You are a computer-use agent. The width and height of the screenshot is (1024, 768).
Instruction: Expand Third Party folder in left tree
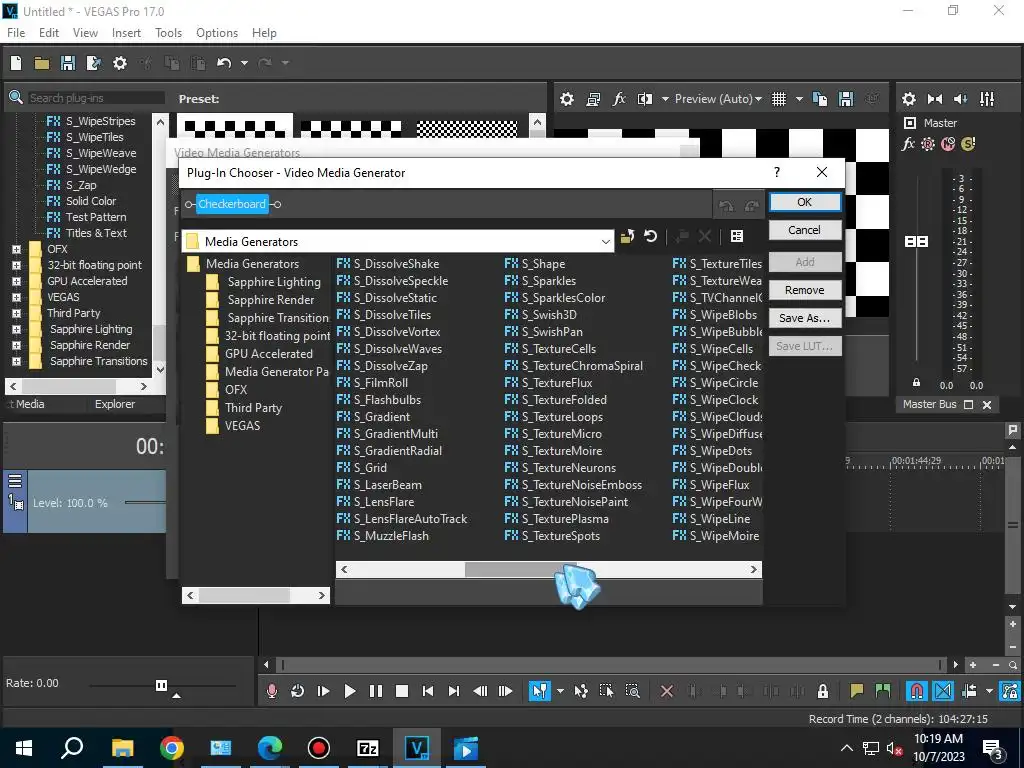pos(16,313)
